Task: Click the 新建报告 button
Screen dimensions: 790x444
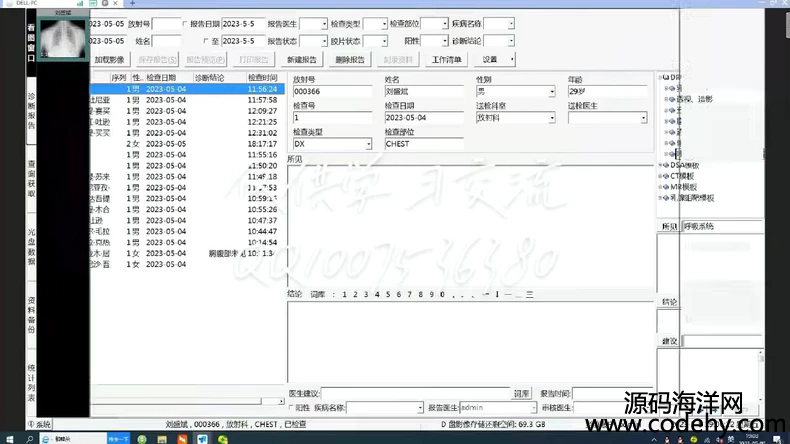Action: coord(302,59)
